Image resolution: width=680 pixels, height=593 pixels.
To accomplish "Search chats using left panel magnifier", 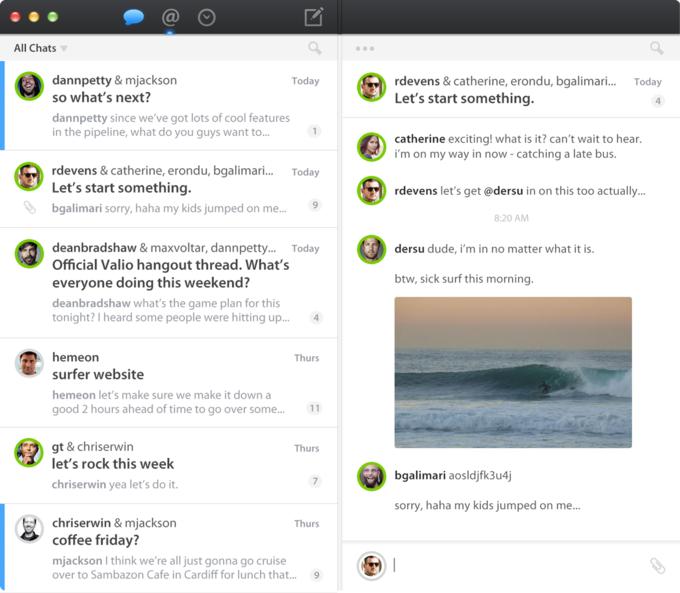I will pyautogui.click(x=315, y=48).
